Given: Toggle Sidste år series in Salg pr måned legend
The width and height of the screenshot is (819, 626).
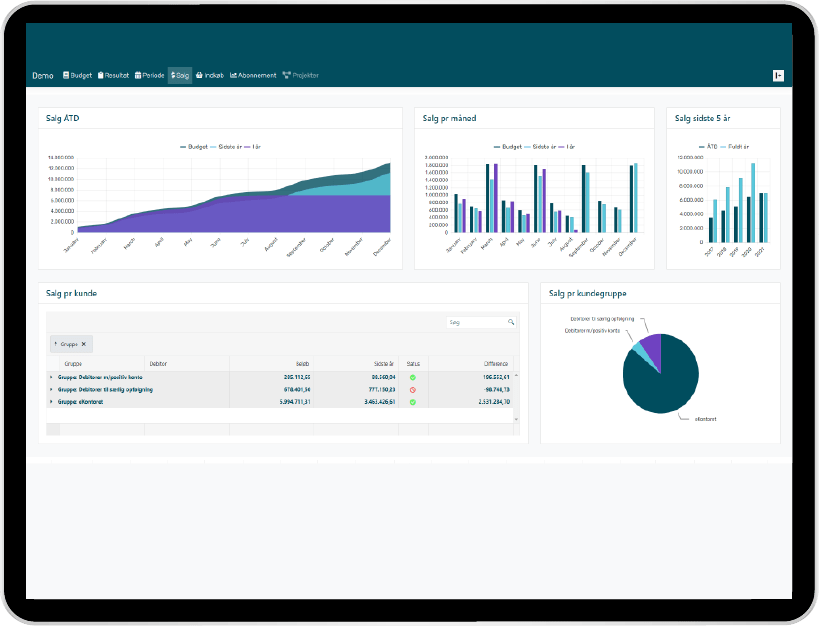Looking at the screenshot, I should [540, 147].
